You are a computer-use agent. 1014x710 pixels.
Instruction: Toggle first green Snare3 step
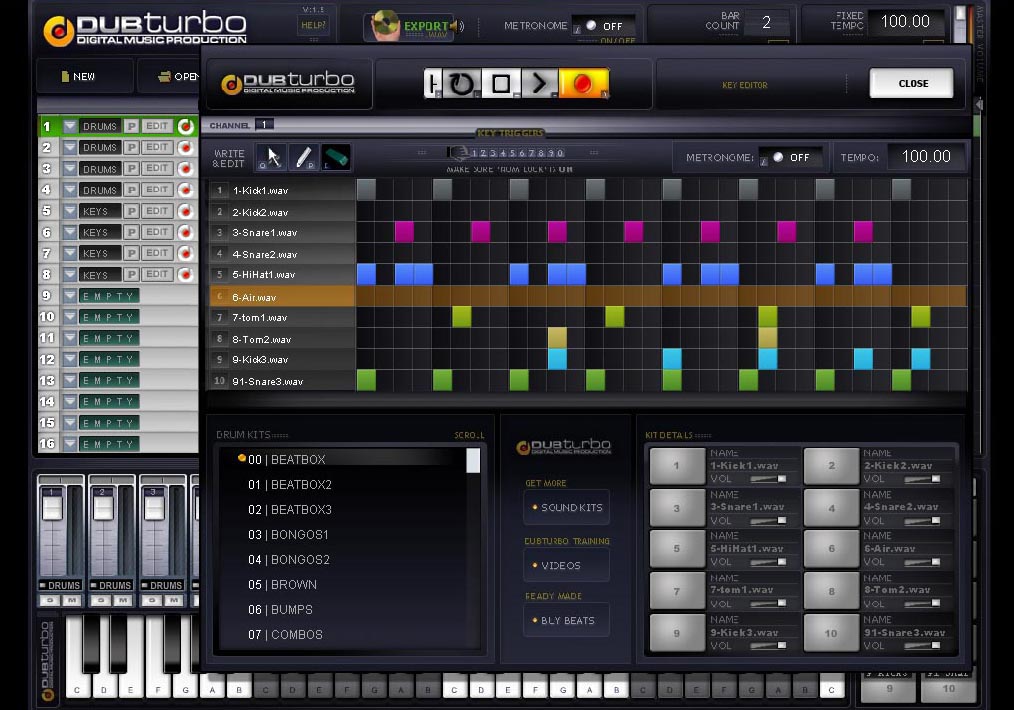[366, 380]
